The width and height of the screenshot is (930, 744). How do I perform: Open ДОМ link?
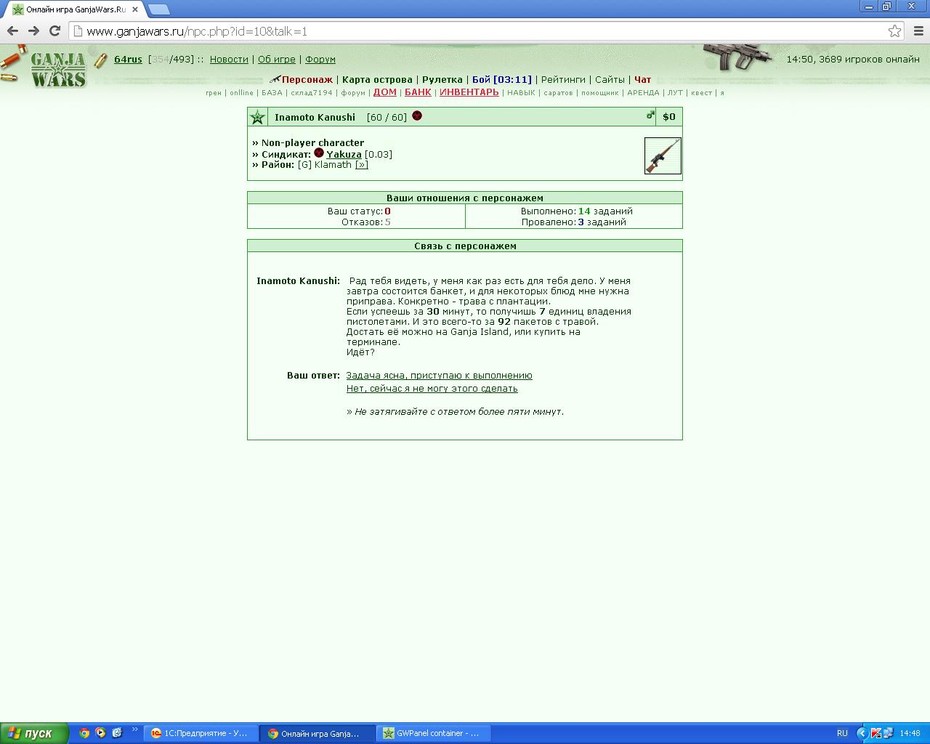pyautogui.click(x=385, y=92)
